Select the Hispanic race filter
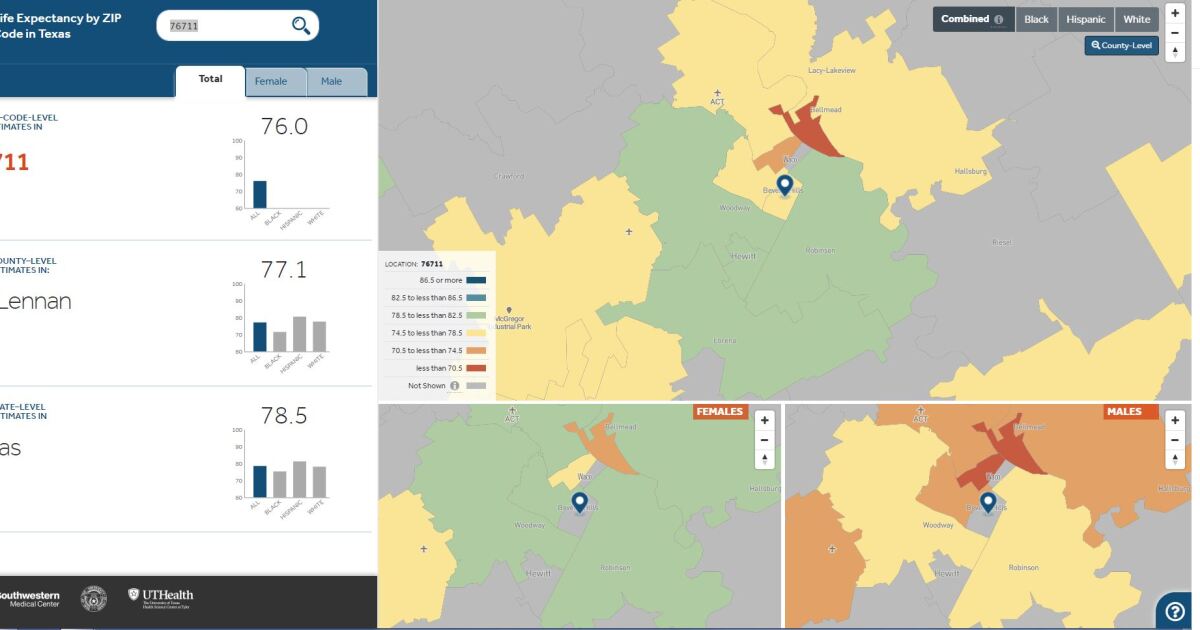Viewport: 1200px width, 630px height. point(1085,19)
